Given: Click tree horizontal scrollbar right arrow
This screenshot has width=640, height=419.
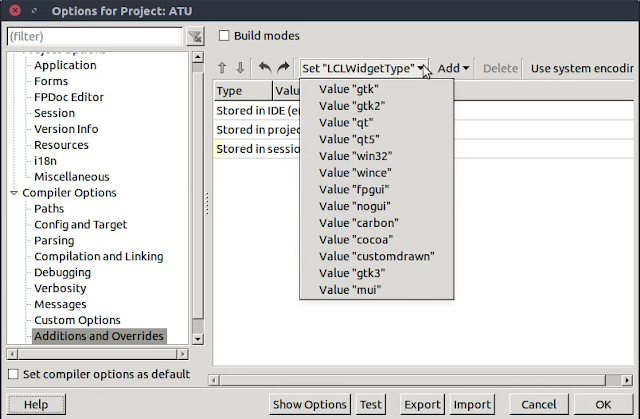Looking at the screenshot, I should pos(183,354).
